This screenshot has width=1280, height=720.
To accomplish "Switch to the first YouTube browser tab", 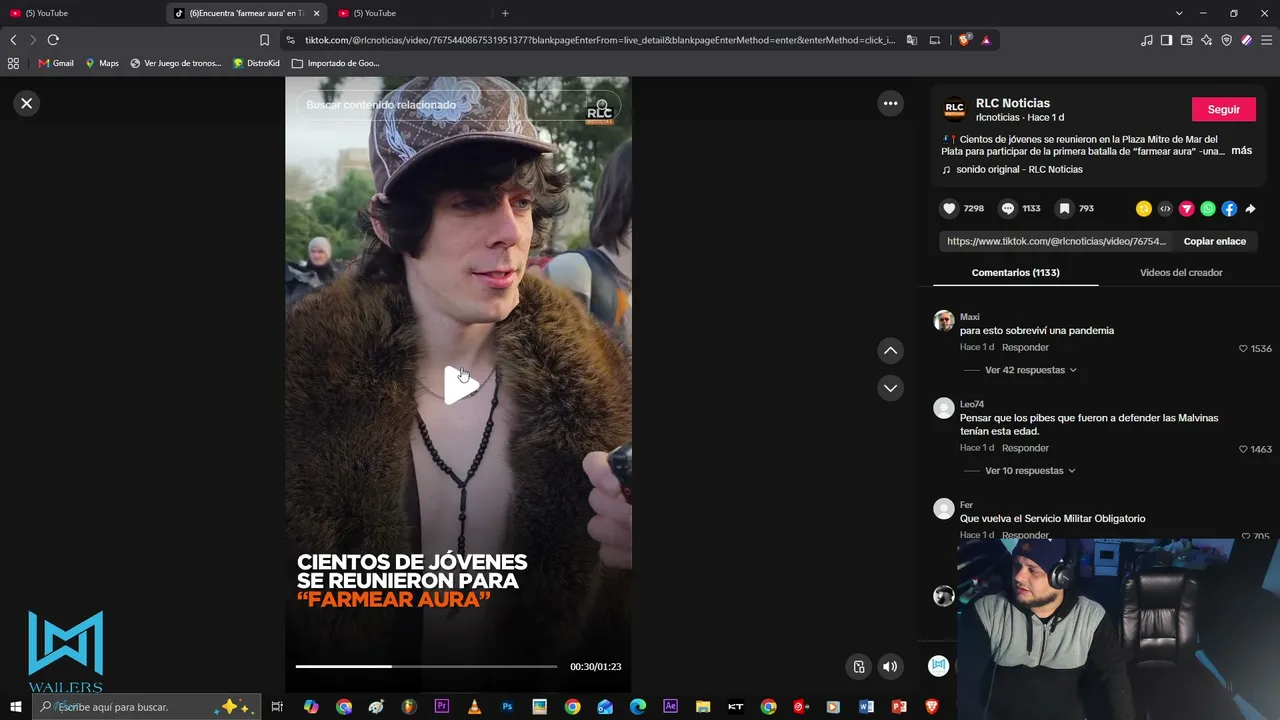I will pos(82,13).
